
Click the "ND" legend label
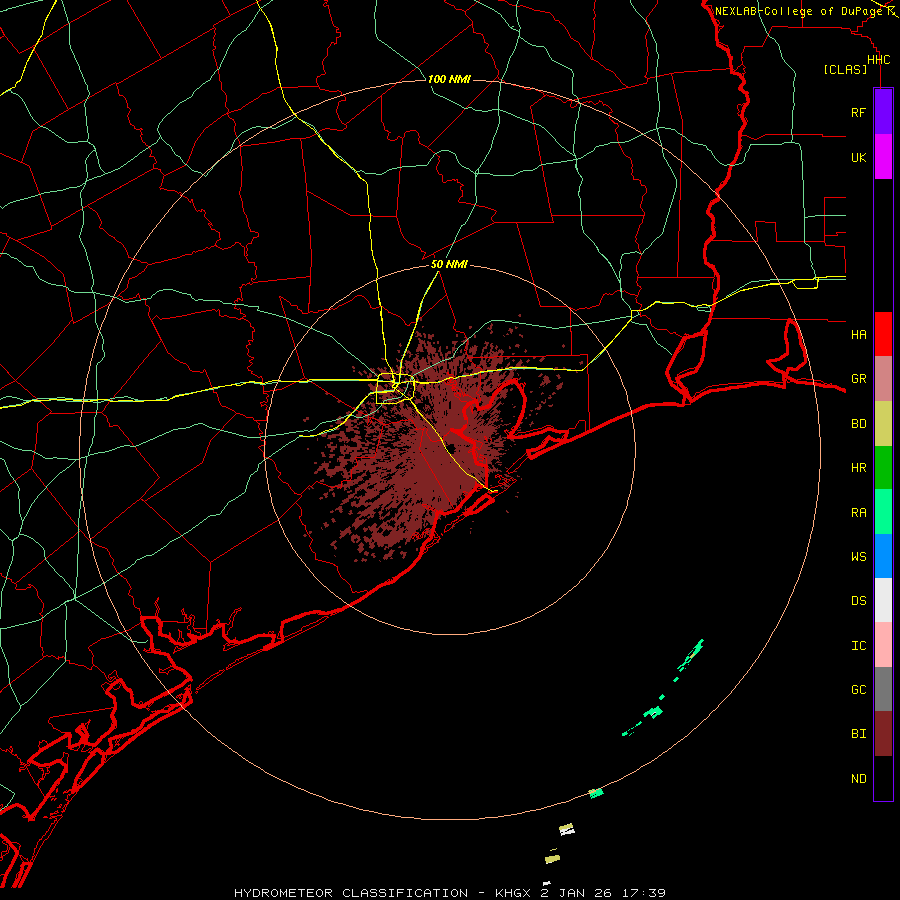(x=859, y=779)
